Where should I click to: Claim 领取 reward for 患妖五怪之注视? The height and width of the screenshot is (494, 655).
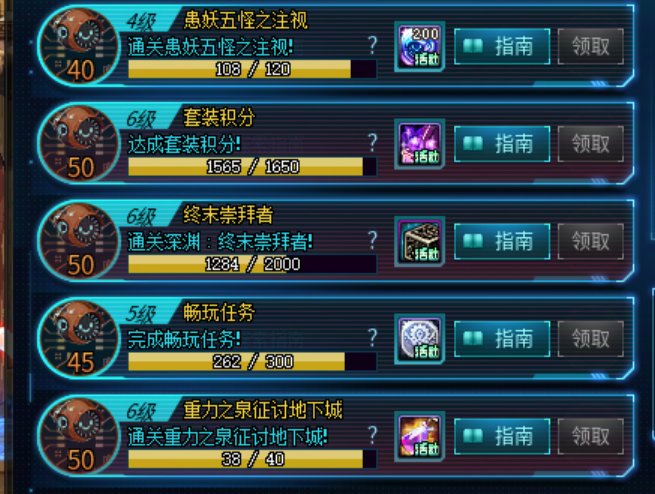tap(591, 46)
